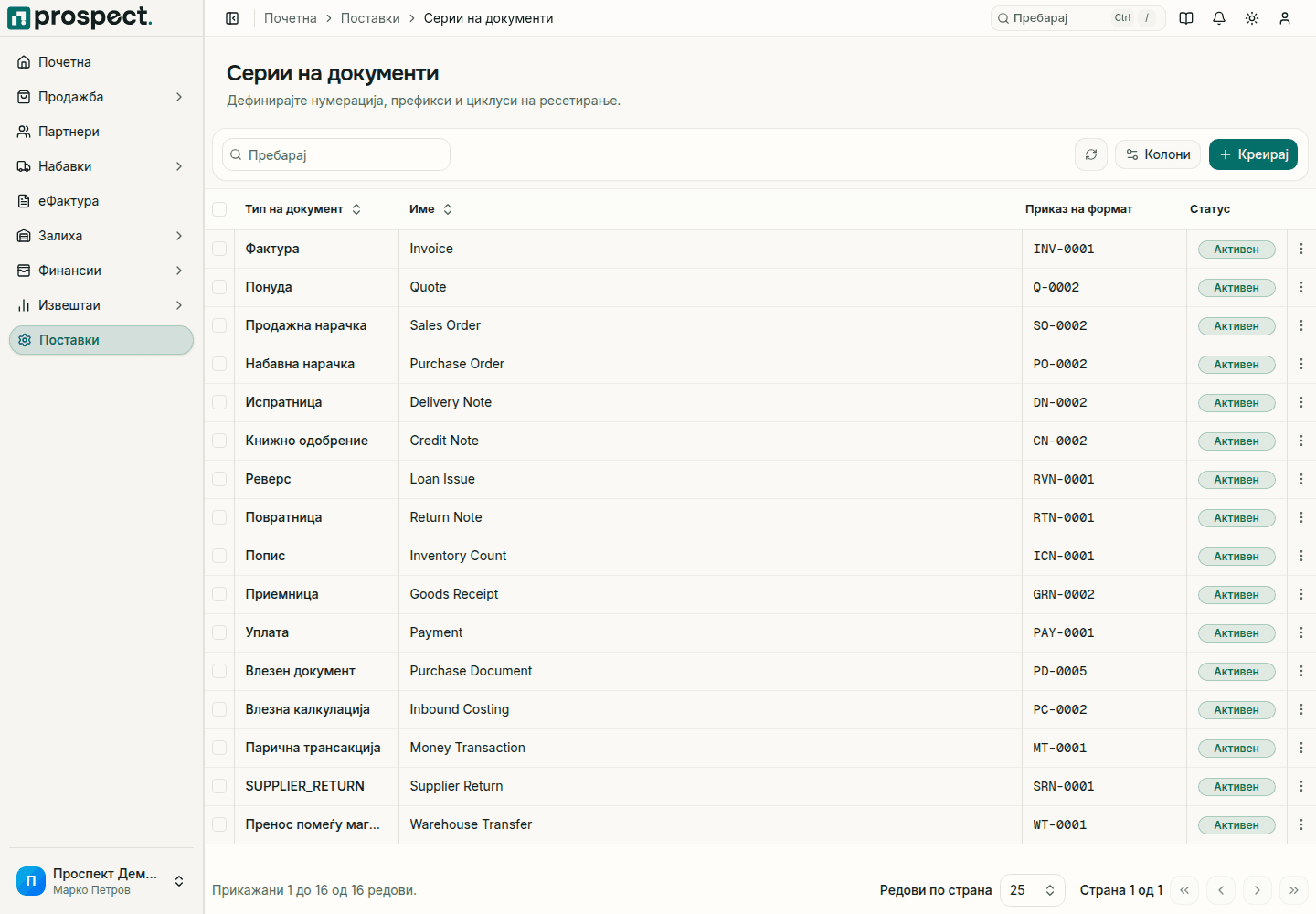Open the rows per page dropdown
1316x914 pixels.
1033,890
